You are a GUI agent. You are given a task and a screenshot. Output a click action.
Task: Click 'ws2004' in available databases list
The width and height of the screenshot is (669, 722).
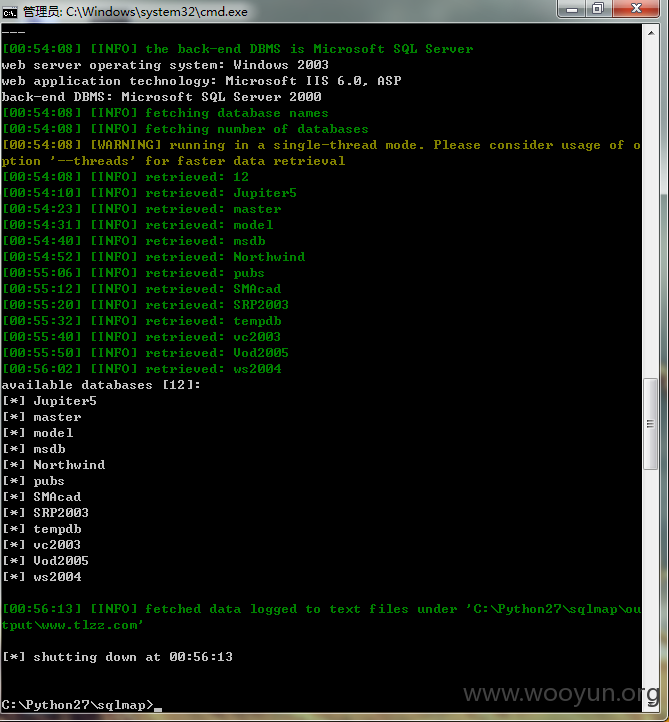pos(57,577)
